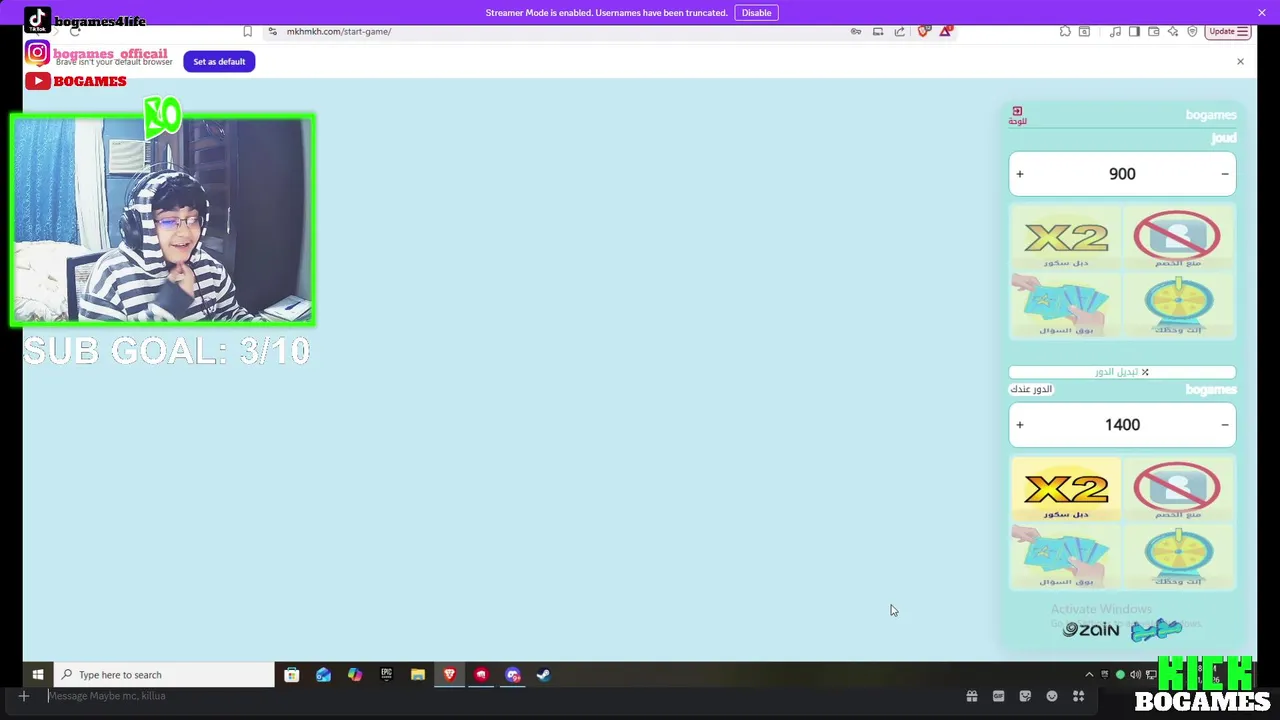The width and height of the screenshot is (1280, 720).
Task: Show hidden system tray icons
Action: (1089, 675)
